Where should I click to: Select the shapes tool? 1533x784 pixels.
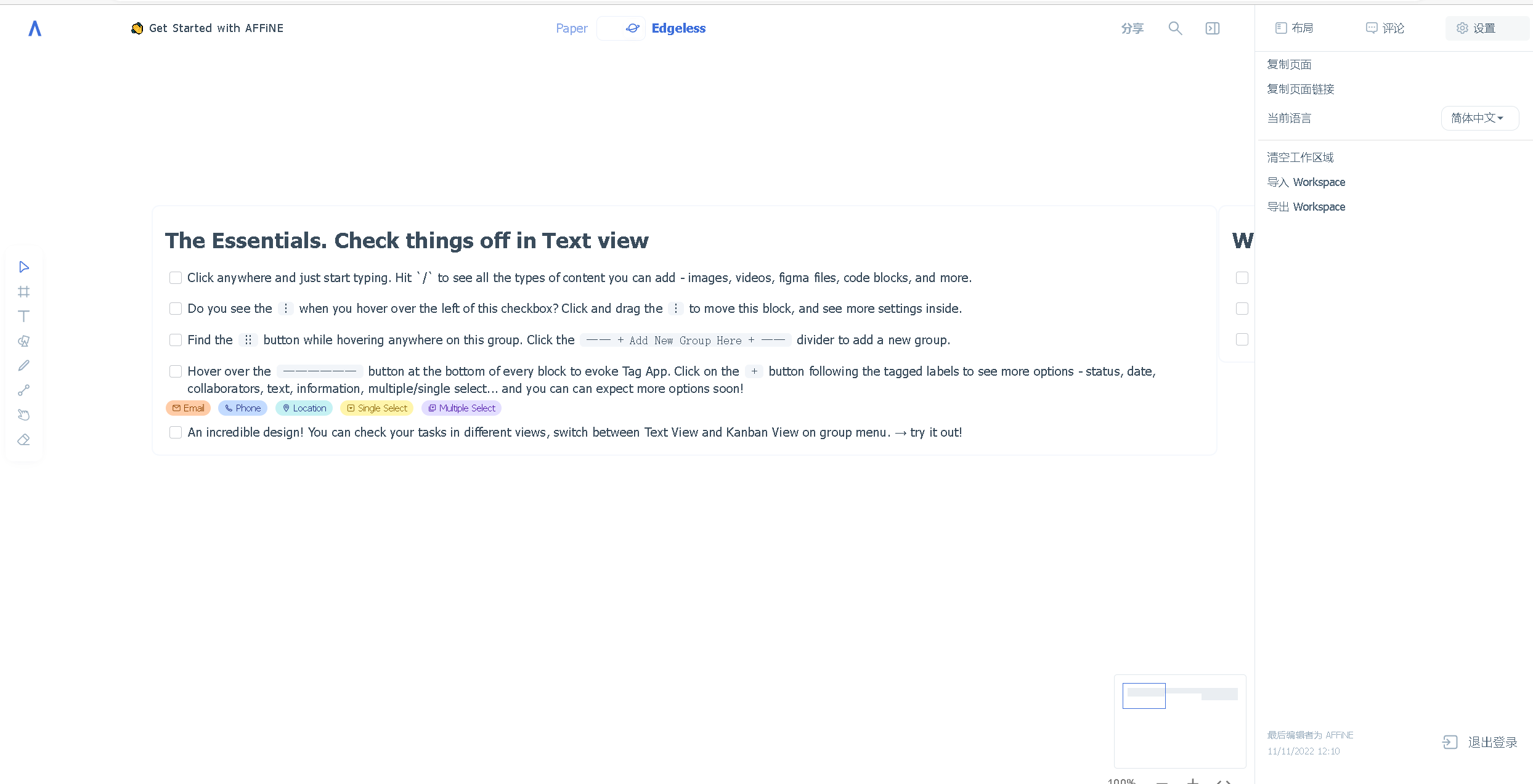[24, 341]
